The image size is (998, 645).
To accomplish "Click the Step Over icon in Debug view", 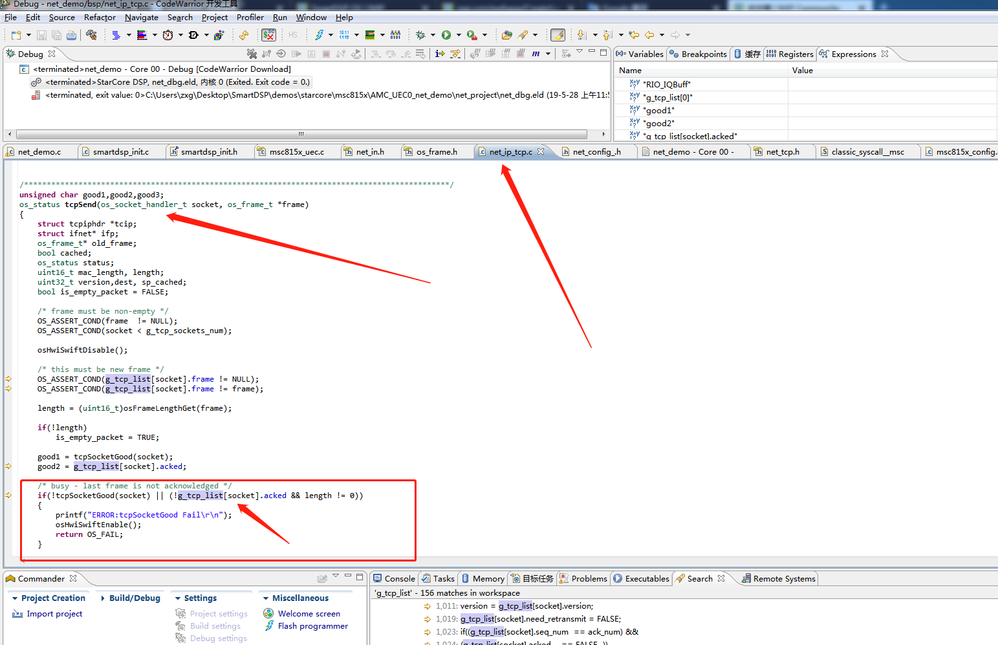I will [x=391, y=54].
